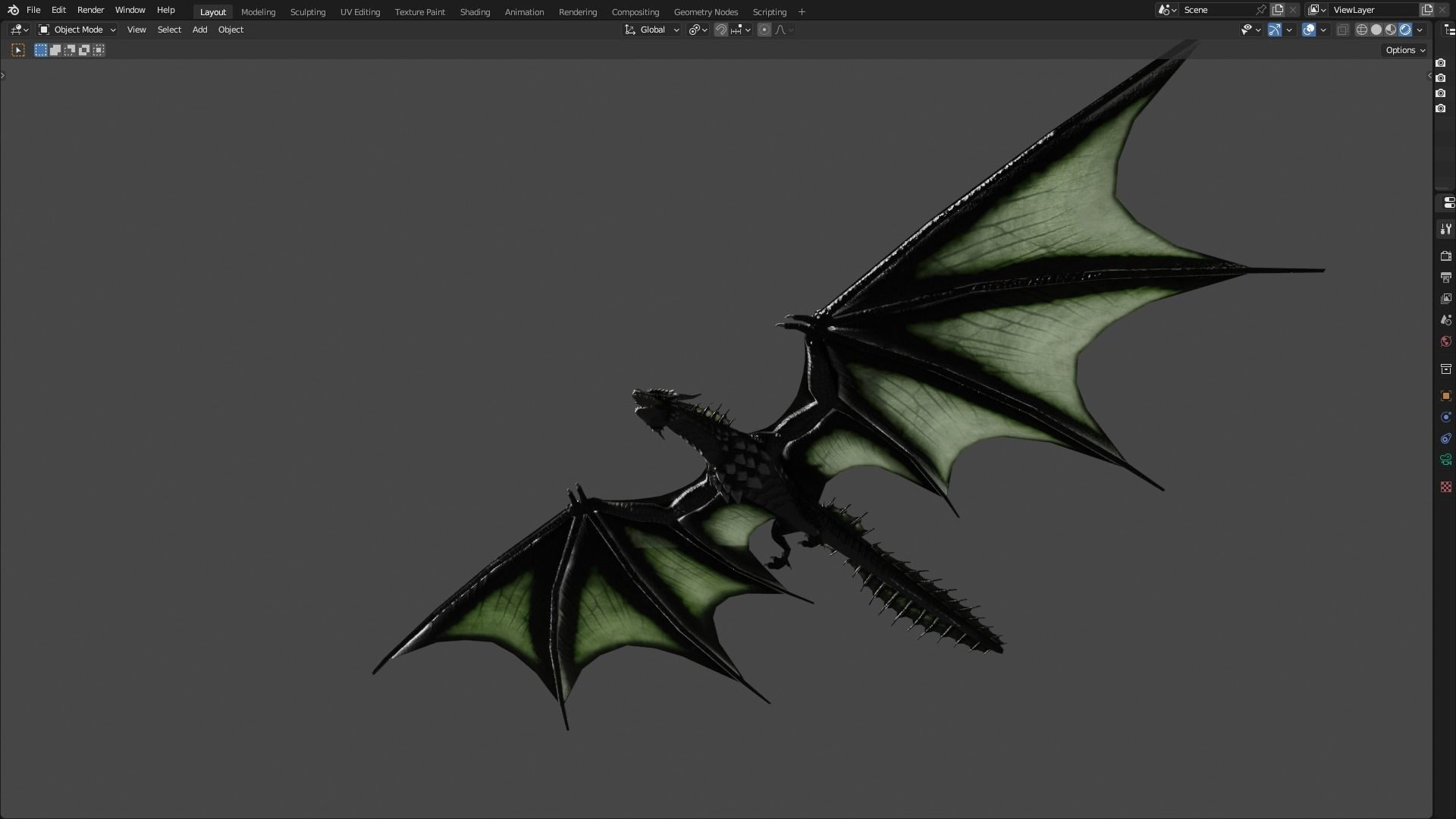Choose Subtract from selection mode

pos(70,50)
